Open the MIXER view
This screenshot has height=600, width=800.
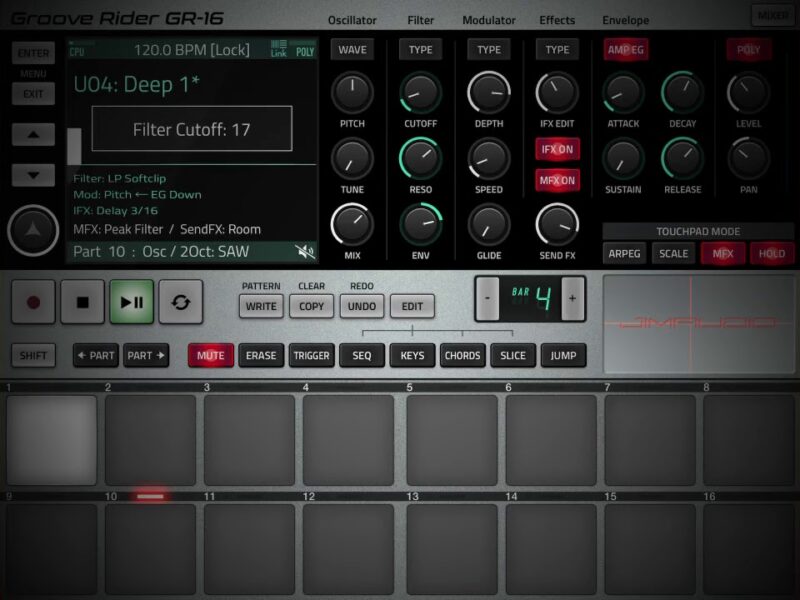(770, 16)
